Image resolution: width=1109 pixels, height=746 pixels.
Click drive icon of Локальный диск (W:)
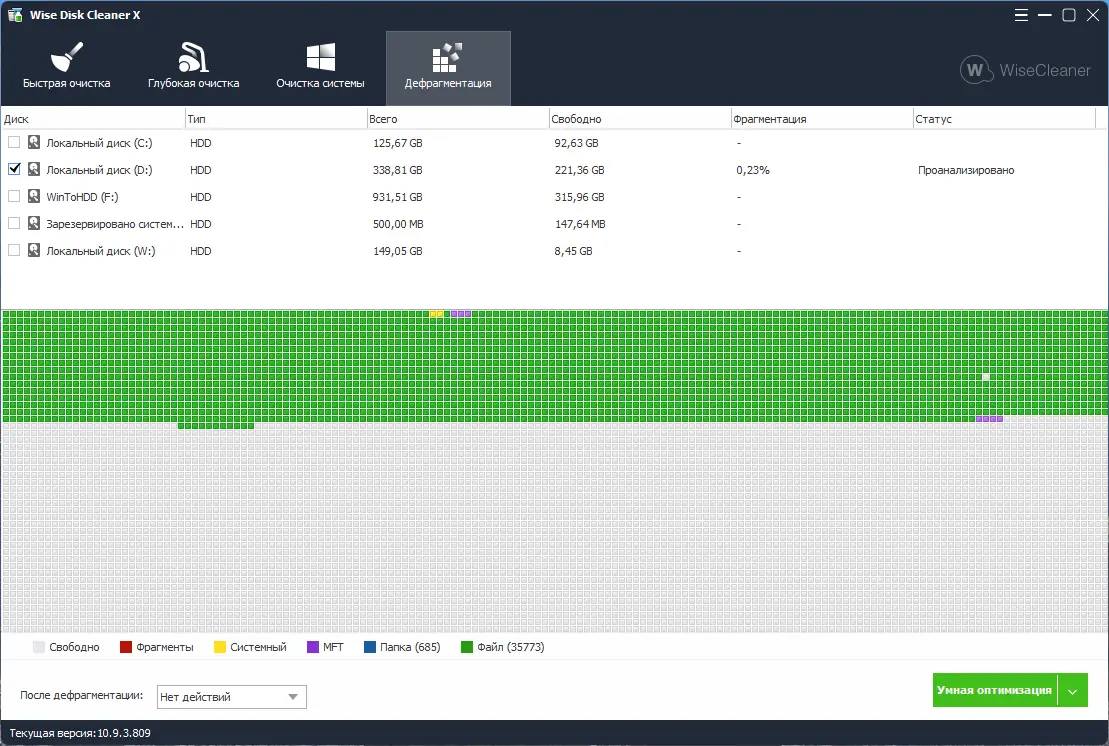tap(34, 250)
